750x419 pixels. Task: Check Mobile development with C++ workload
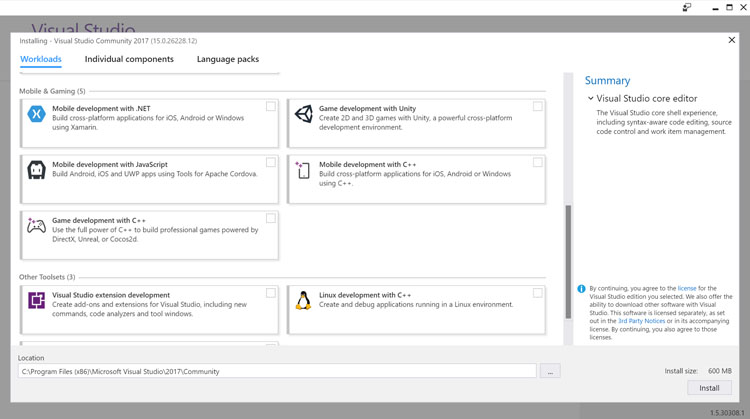[x=538, y=162]
